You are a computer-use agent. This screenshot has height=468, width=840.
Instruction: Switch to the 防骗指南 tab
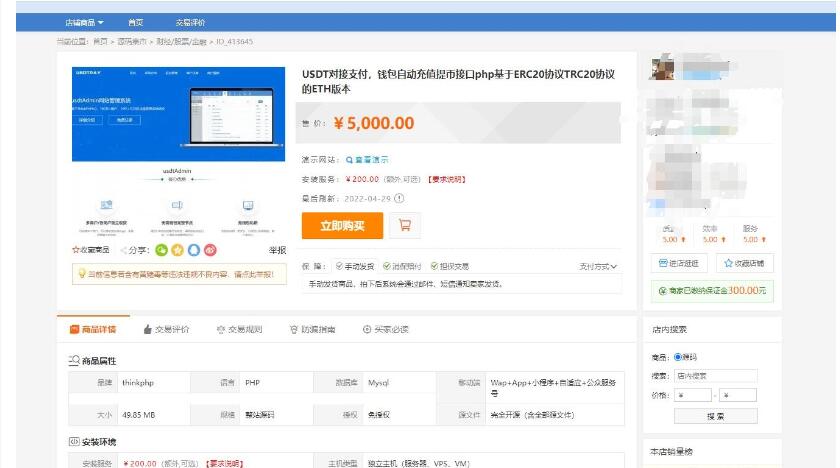312,329
